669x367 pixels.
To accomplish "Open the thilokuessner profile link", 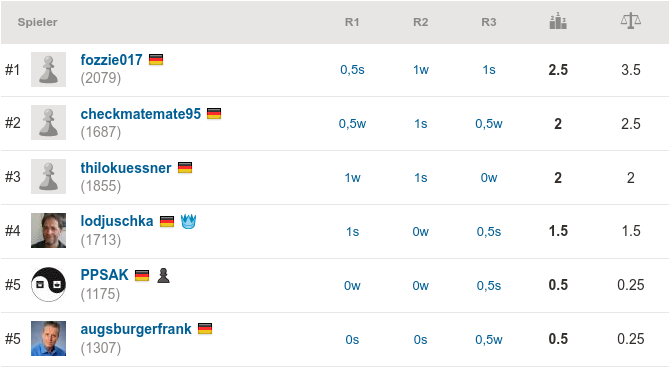I will [126, 168].
